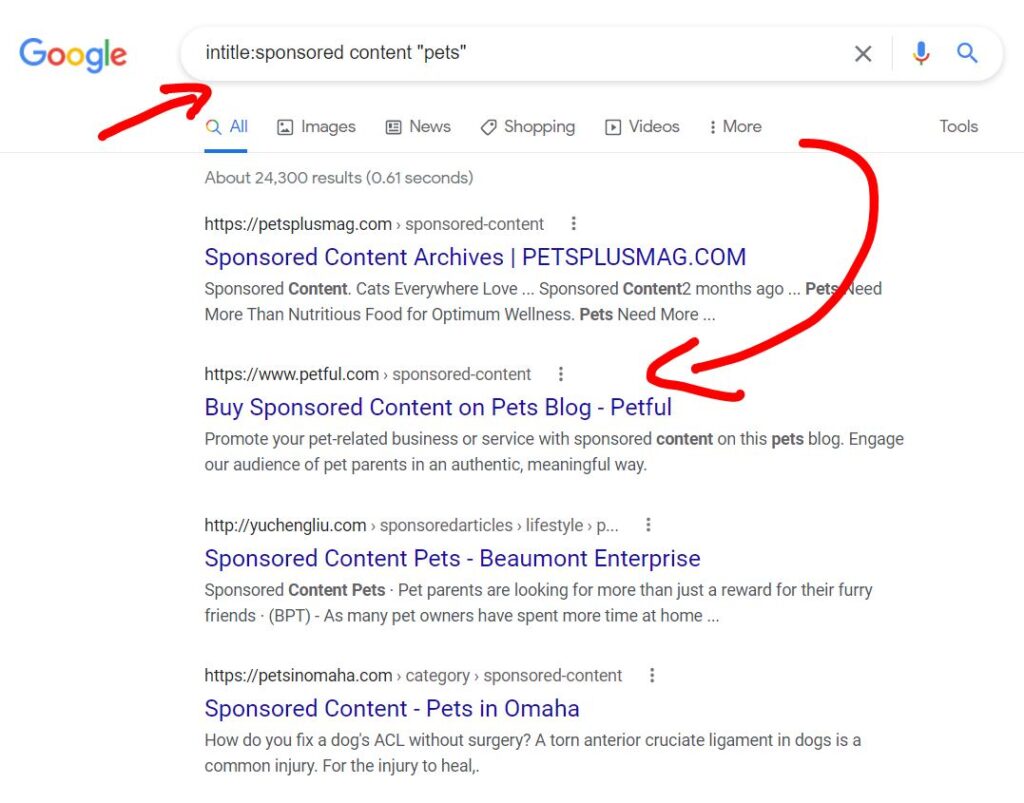
Task: Switch to the News tab
Action: tap(418, 127)
